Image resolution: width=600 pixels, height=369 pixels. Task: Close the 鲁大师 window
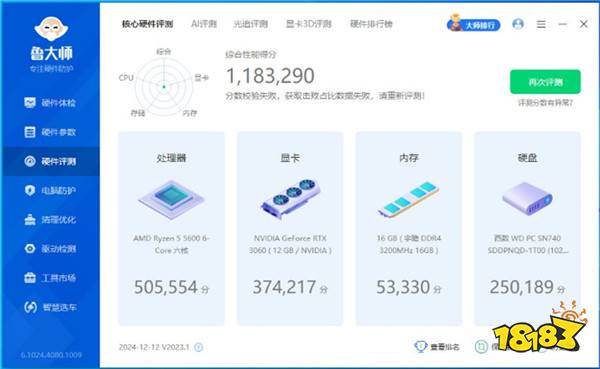tap(584, 24)
